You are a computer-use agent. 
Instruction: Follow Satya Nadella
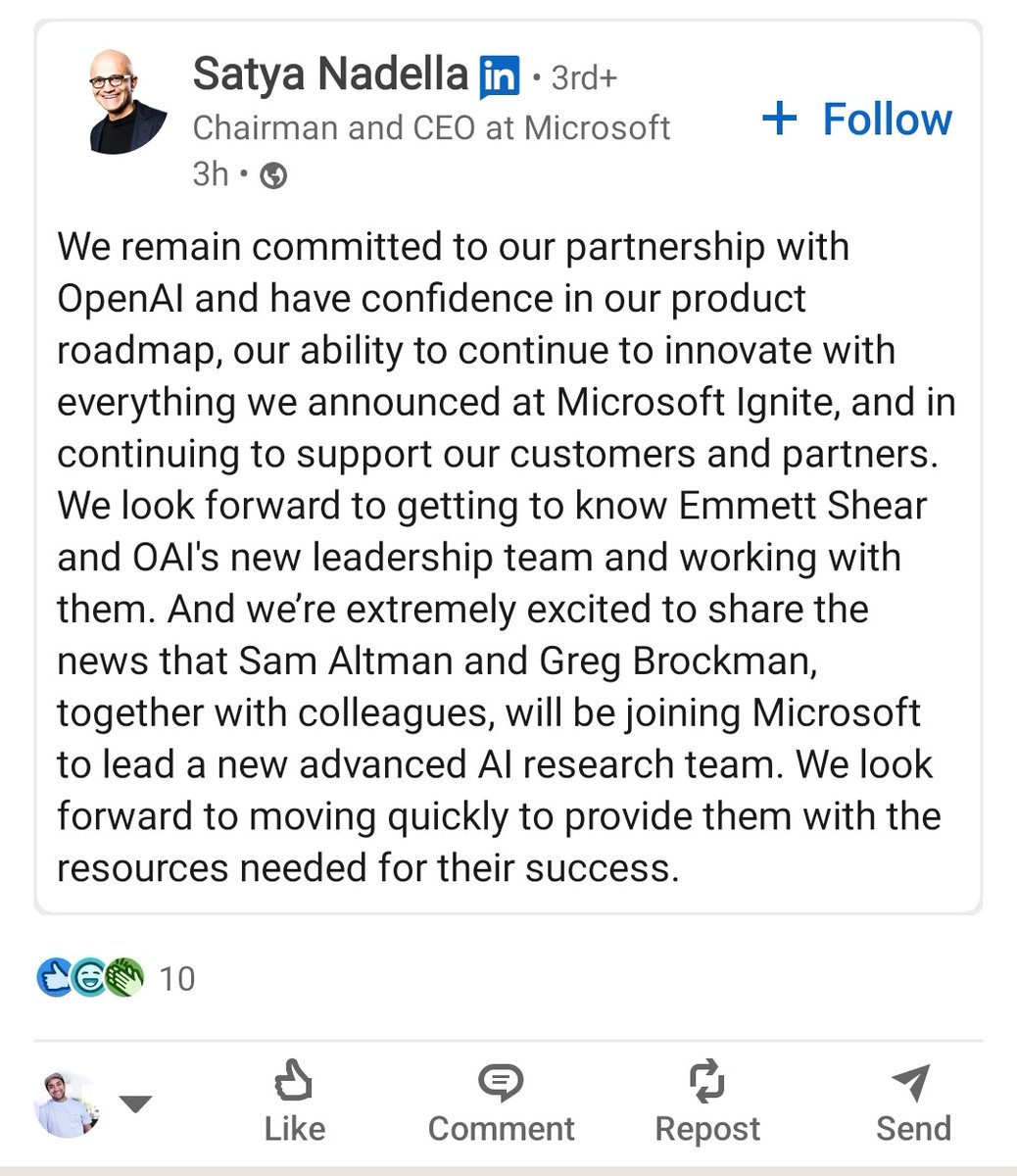coord(857,119)
